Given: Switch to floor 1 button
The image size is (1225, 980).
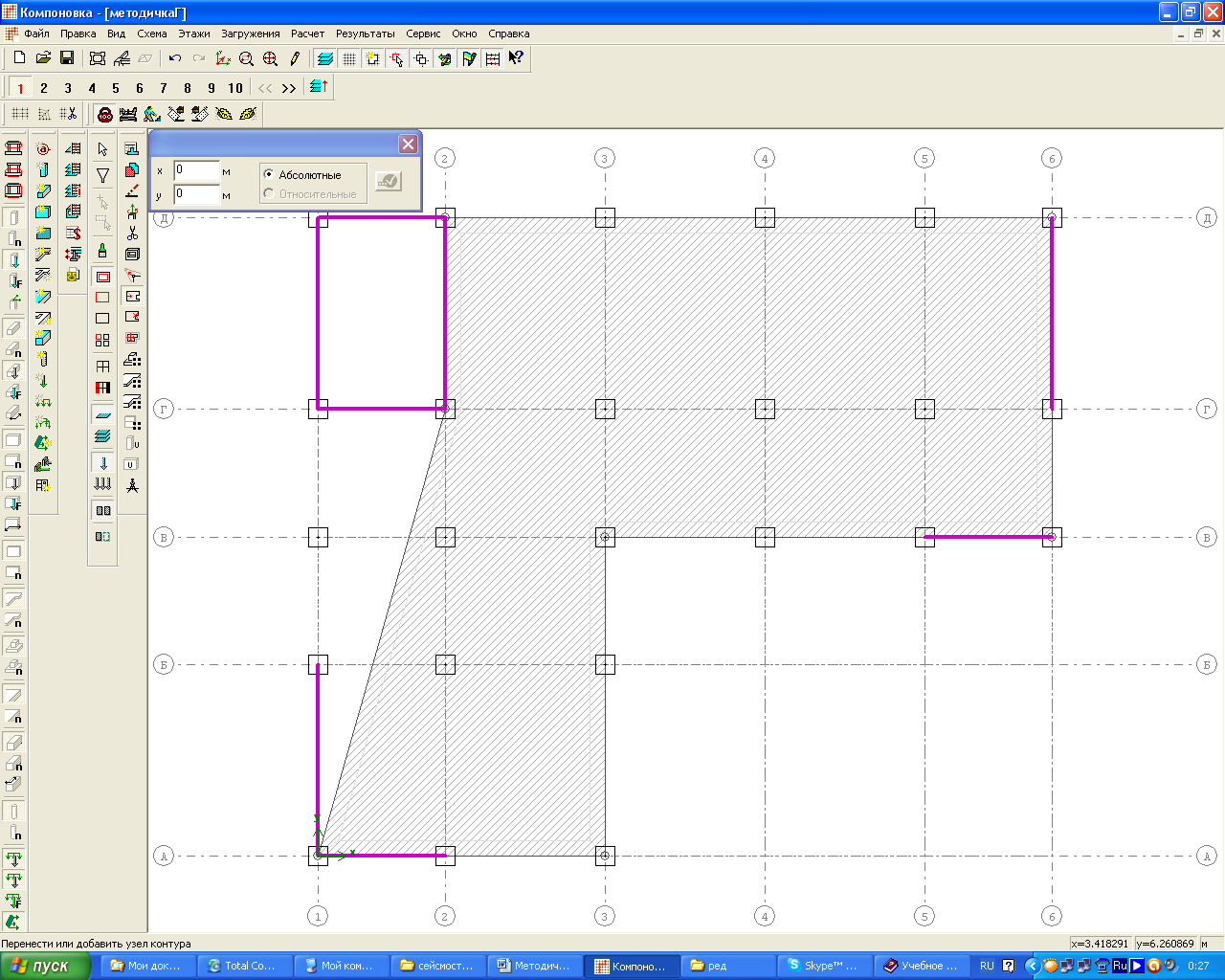Looking at the screenshot, I should pos(20,88).
